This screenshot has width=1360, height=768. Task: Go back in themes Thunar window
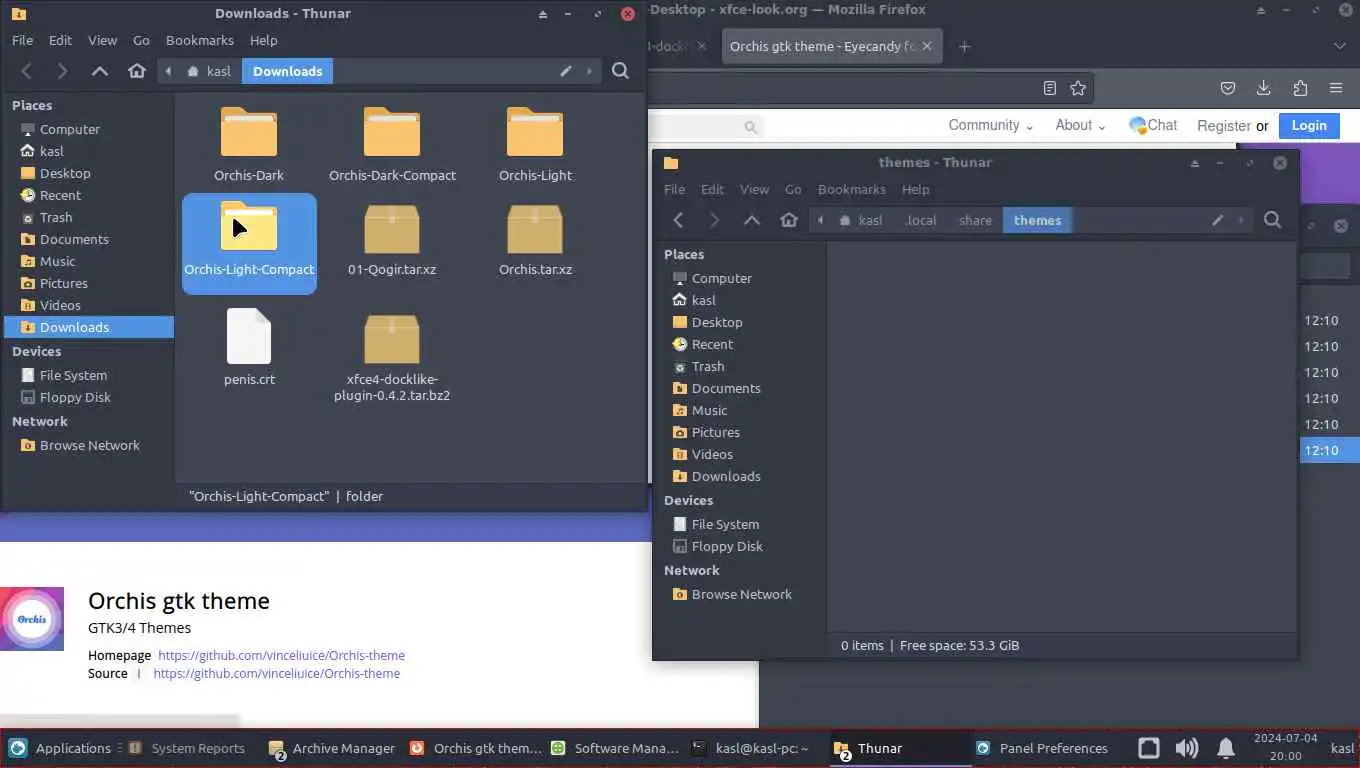(x=678, y=220)
